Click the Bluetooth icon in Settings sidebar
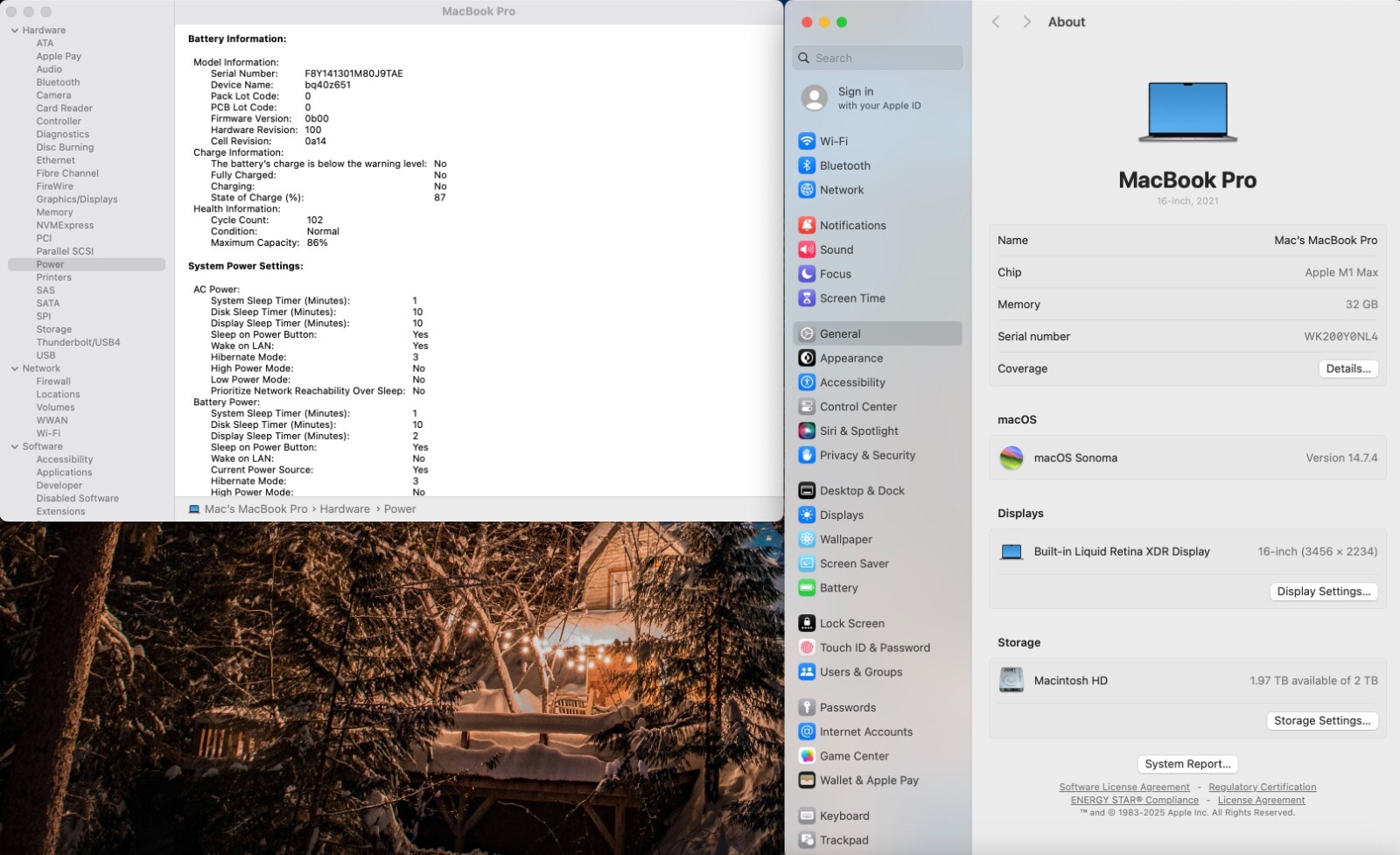 click(x=807, y=165)
